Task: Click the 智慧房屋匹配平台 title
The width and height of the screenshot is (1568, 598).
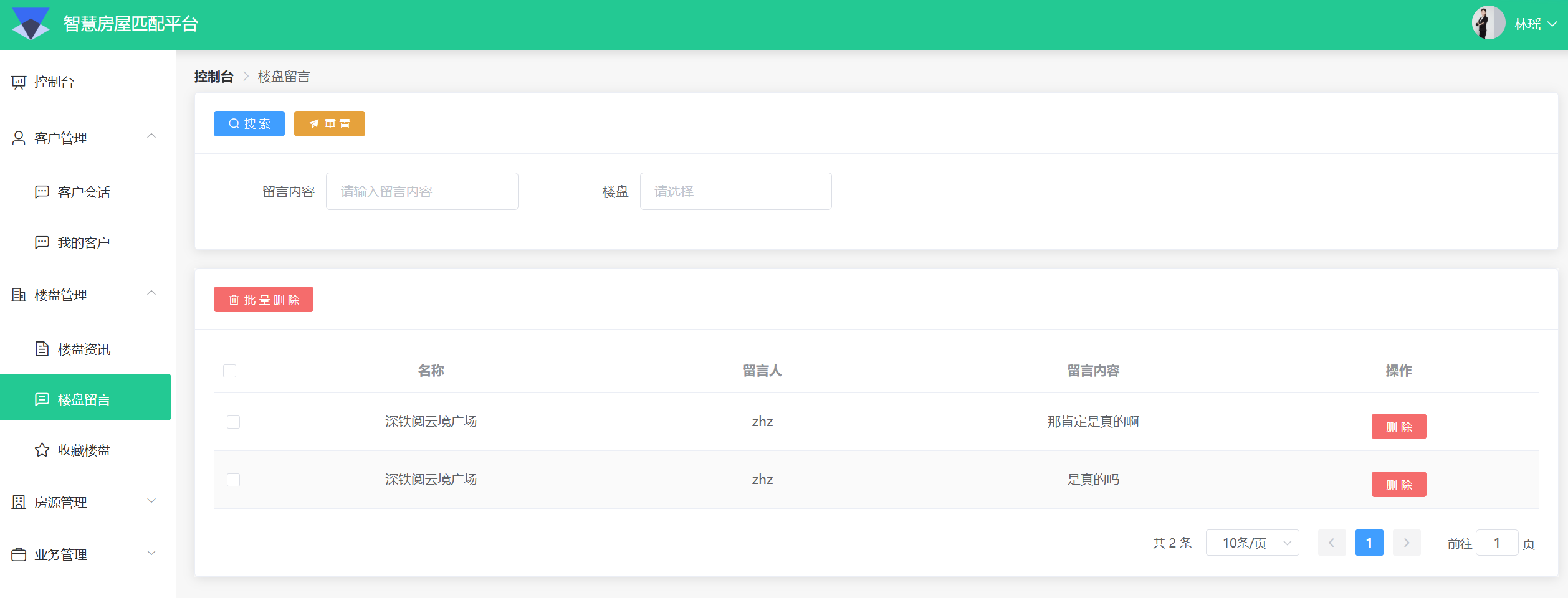Action: (x=131, y=24)
